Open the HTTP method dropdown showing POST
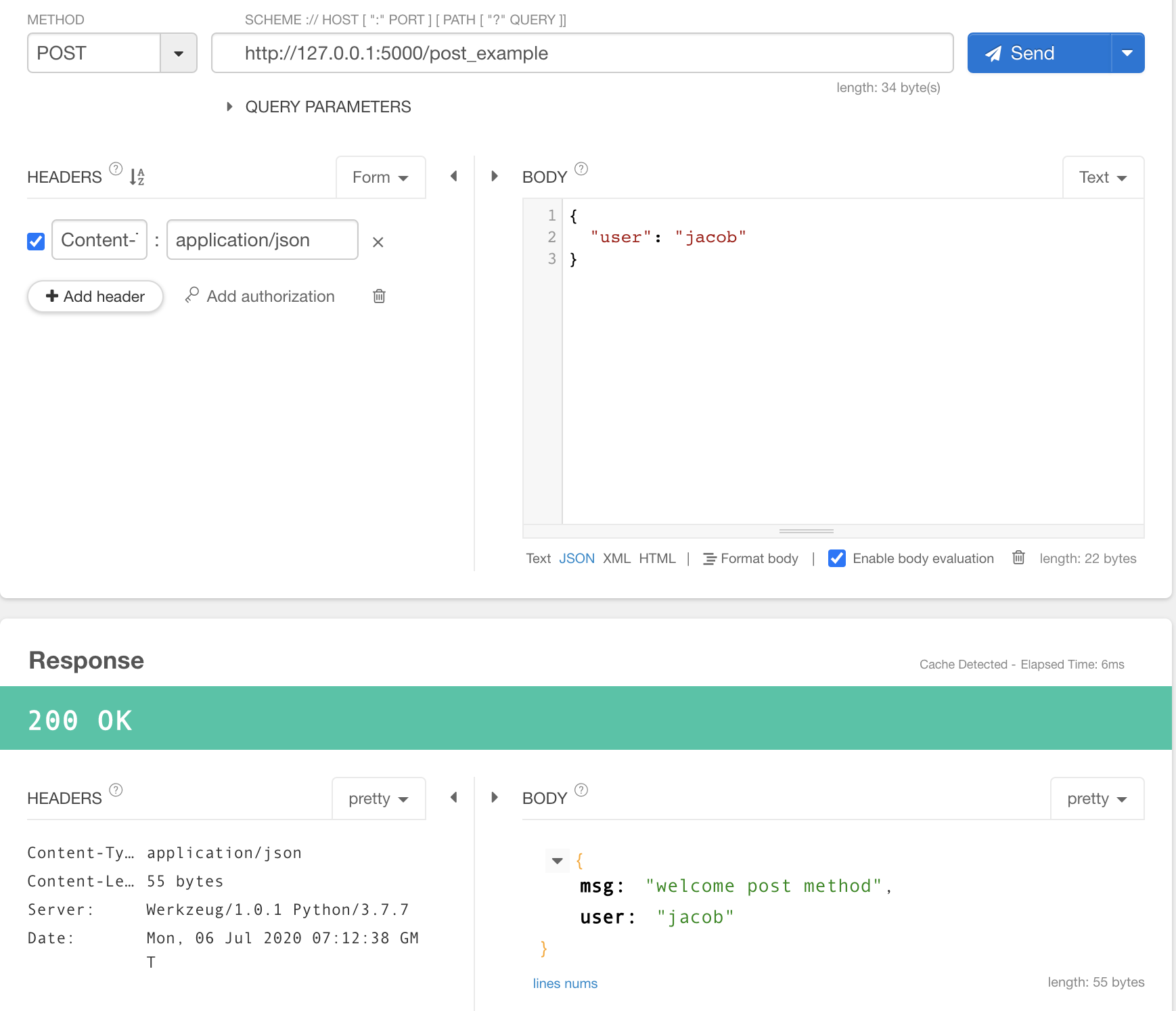The width and height of the screenshot is (1176, 1011). coord(112,53)
